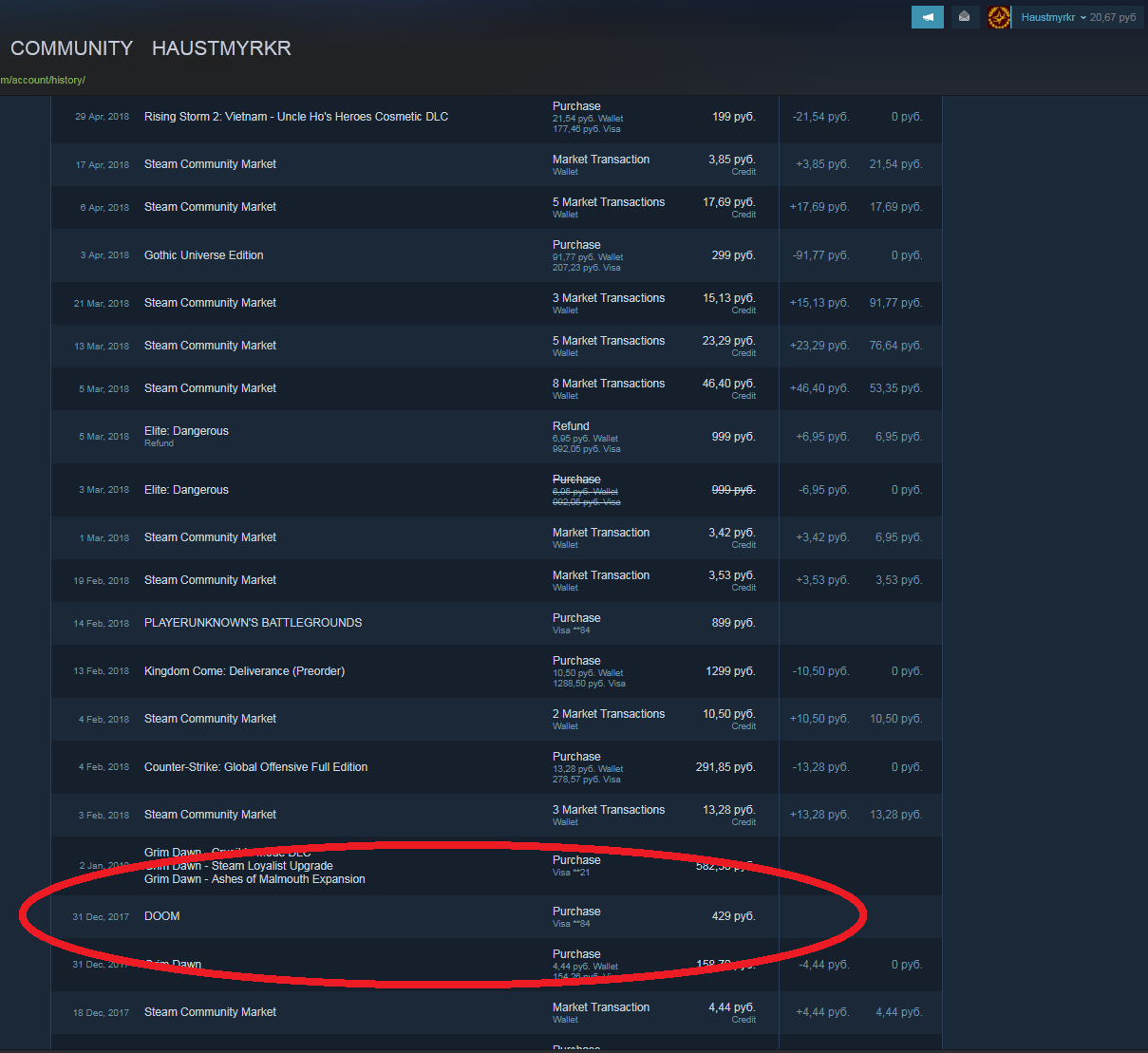The height and width of the screenshot is (1053, 1148).
Task: Open Steam Community Market entry dated 17 Apr 2018
Action: coord(210,164)
